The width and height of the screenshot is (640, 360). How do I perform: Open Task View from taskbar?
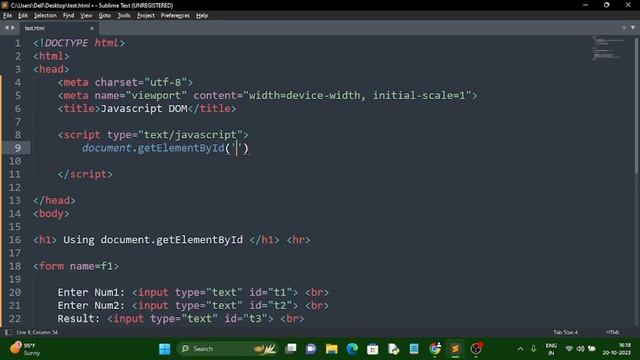tap(291, 349)
